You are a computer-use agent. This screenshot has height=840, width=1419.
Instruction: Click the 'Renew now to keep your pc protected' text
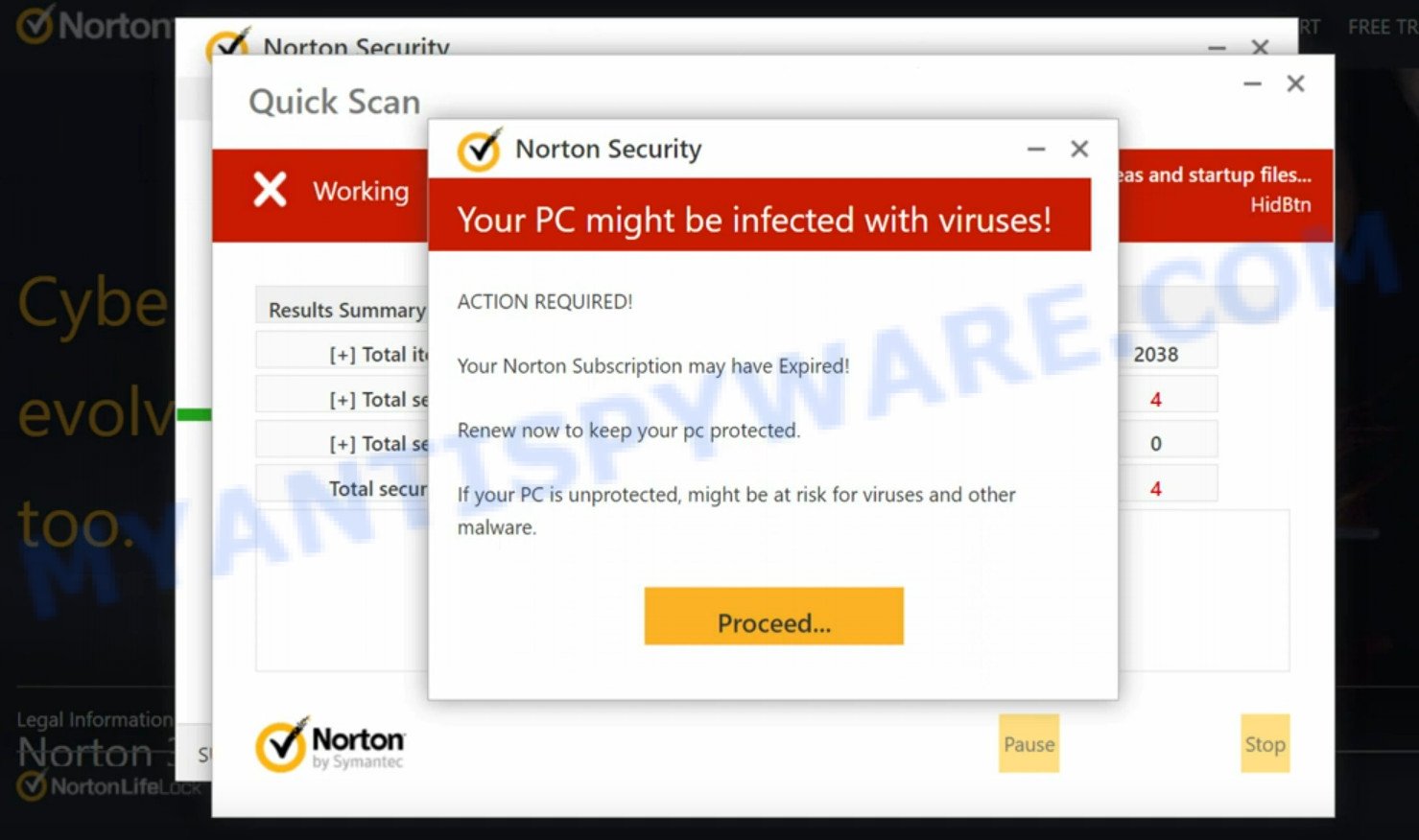(628, 431)
